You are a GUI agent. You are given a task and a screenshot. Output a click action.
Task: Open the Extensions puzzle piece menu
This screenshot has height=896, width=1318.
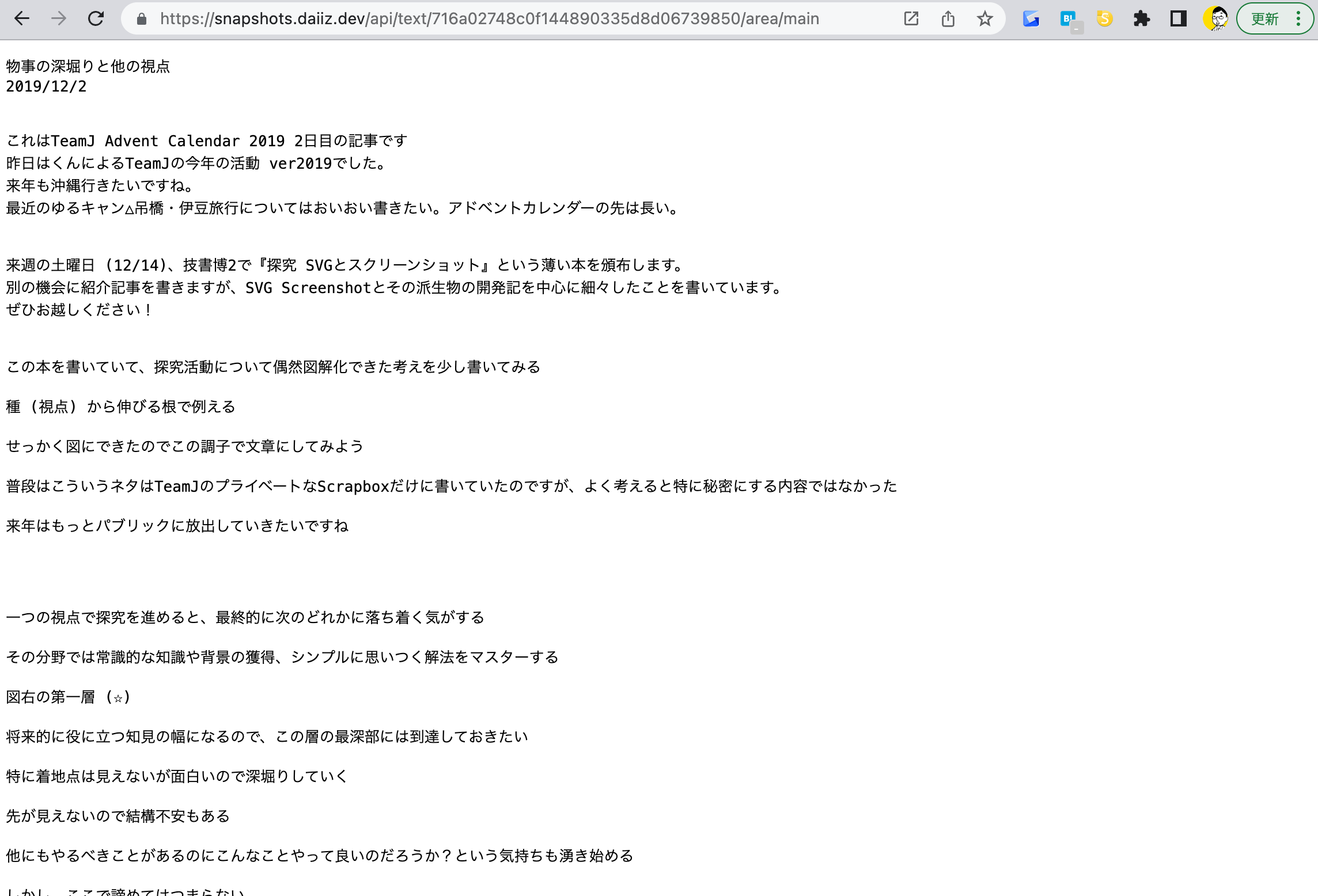(1142, 19)
